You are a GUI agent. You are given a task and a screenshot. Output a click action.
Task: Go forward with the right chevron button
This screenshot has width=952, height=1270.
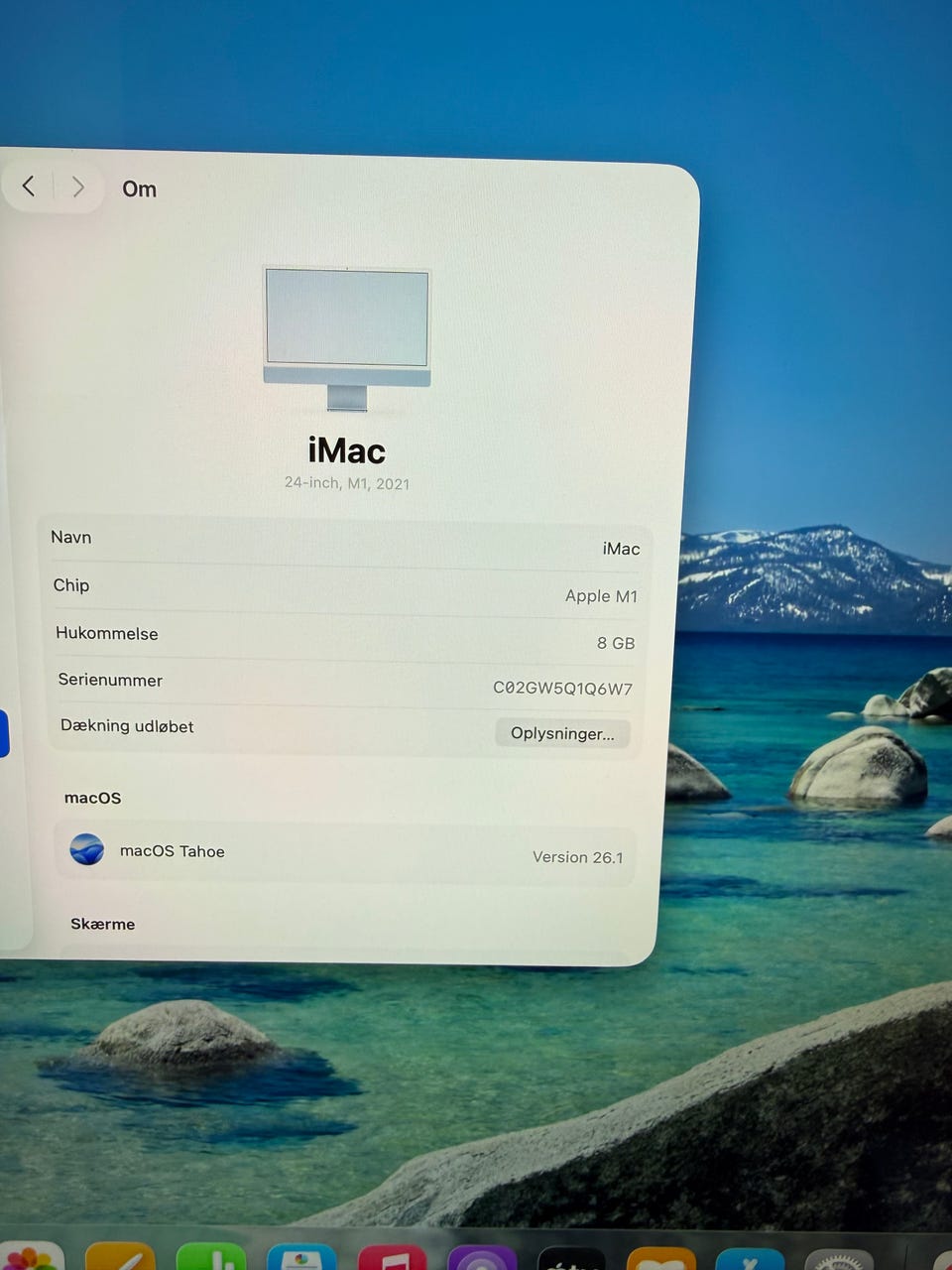tap(78, 187)
